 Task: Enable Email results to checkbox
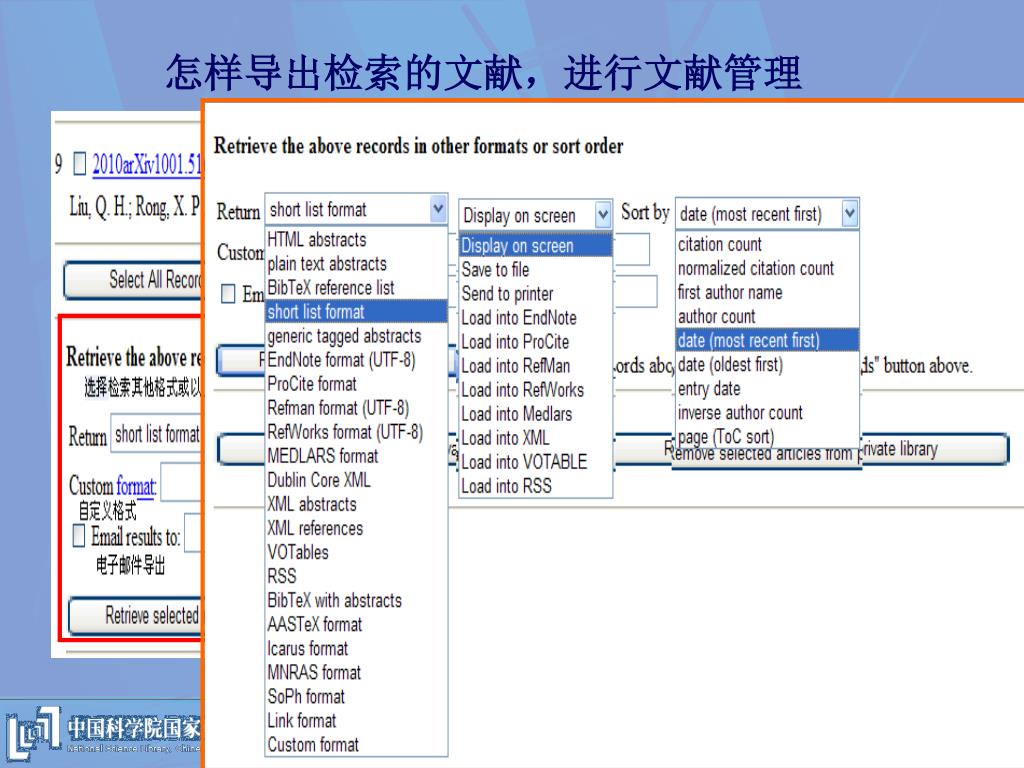click(x=78, y=536)
